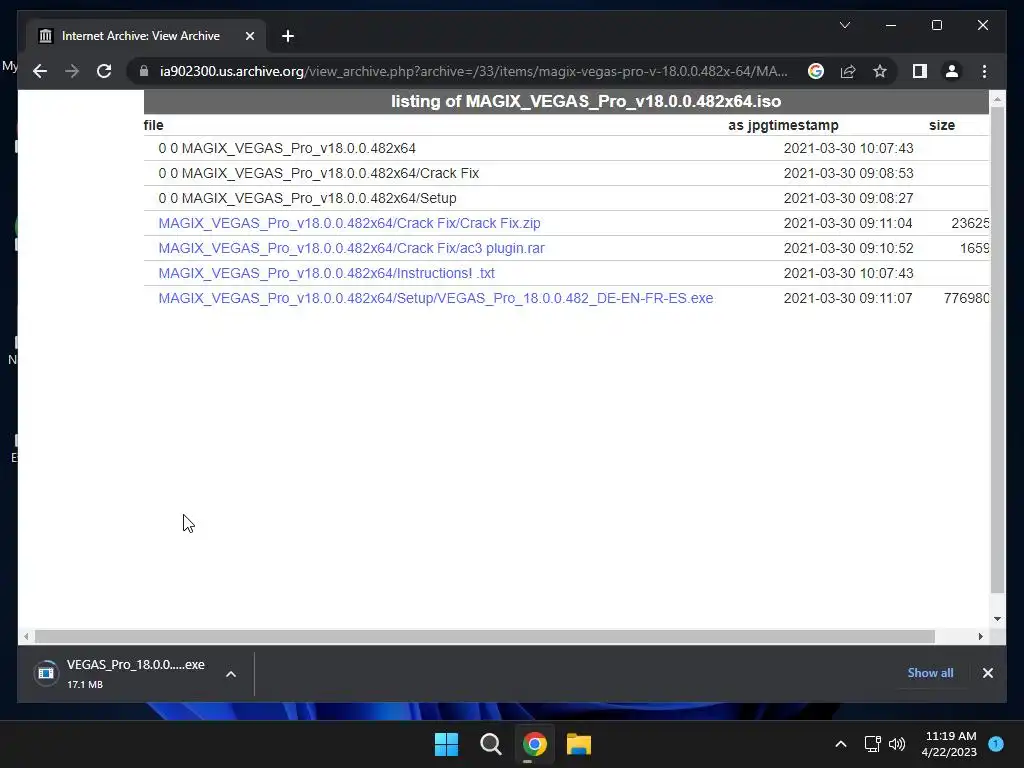View site information lock icon
This screenshot has height=768, width=1024.
coord(144,71)
